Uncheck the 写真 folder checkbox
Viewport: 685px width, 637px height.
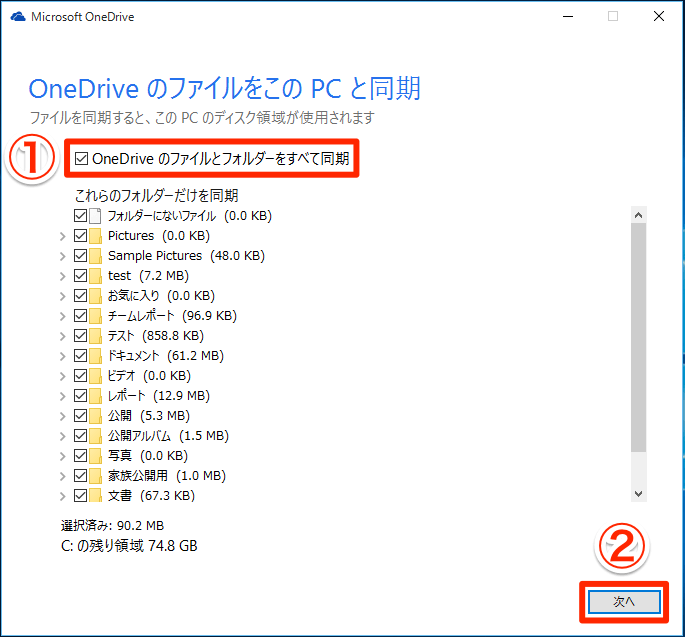(80, 456)
